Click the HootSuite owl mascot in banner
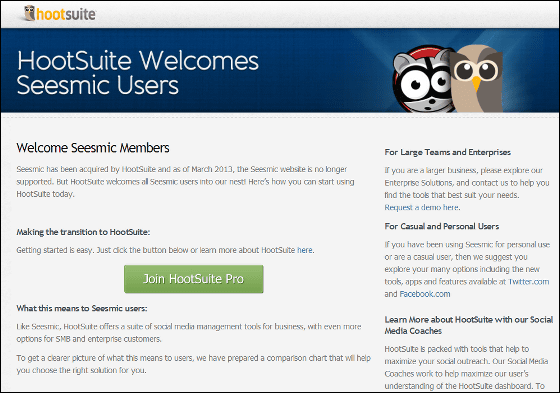 (x=477, y=79)
